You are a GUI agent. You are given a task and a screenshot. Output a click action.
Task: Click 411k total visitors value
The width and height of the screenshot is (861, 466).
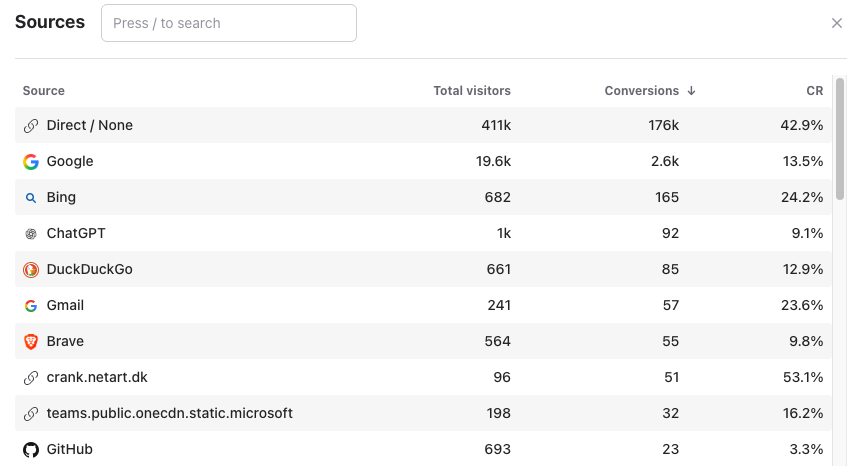496,125
